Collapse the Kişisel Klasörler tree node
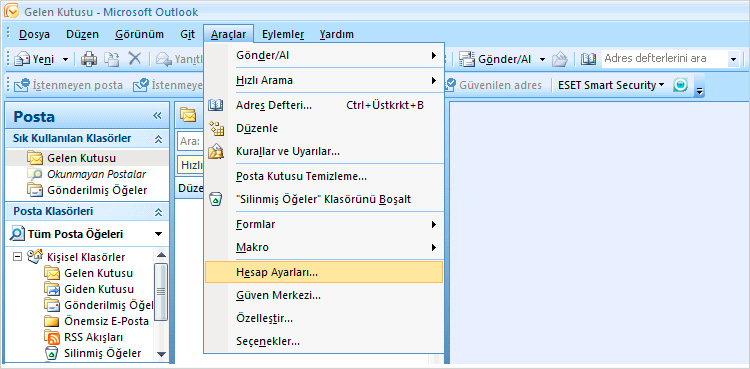 (18, 257)
